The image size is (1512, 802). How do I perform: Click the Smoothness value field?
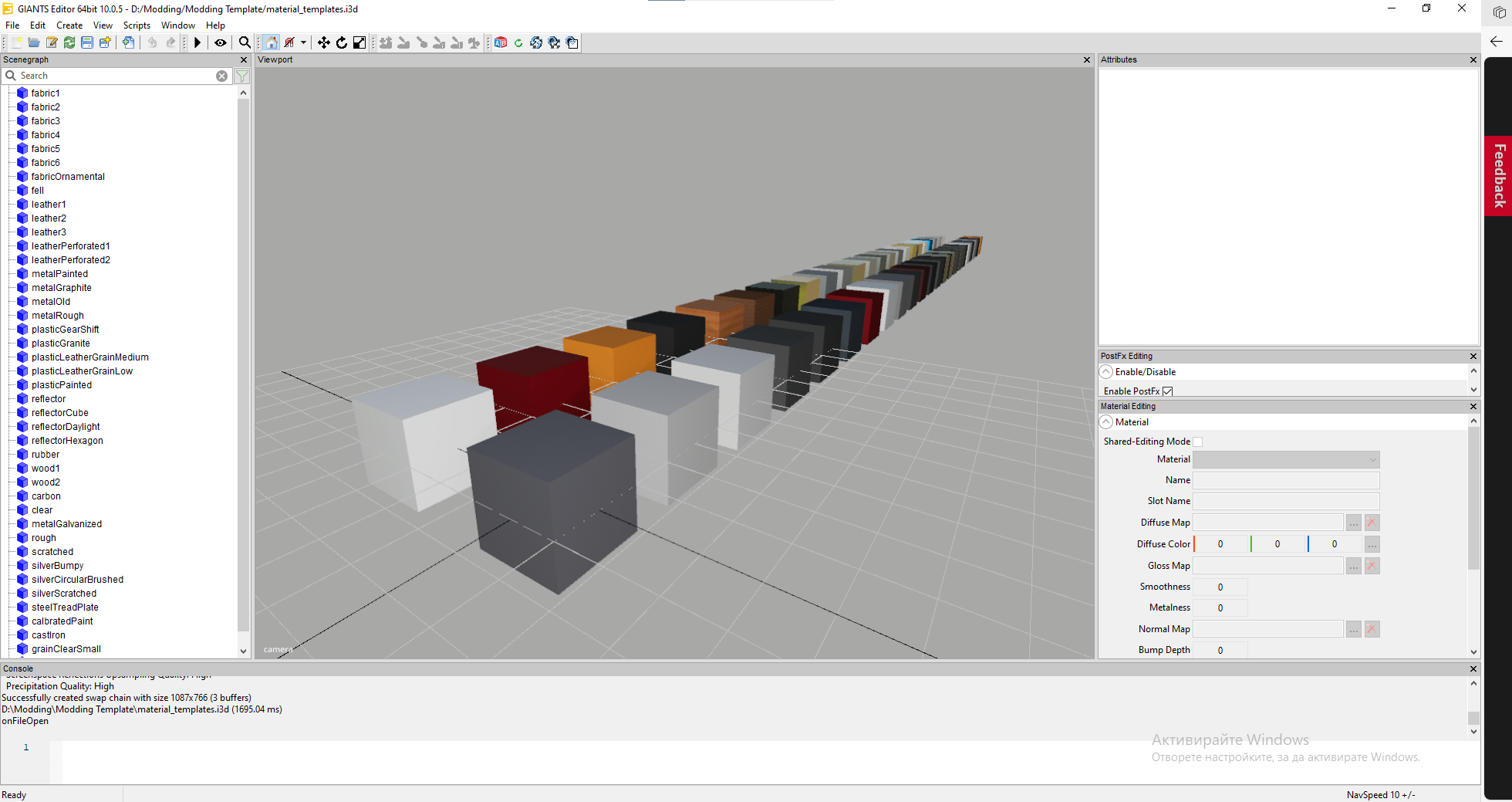[1220, 587]
